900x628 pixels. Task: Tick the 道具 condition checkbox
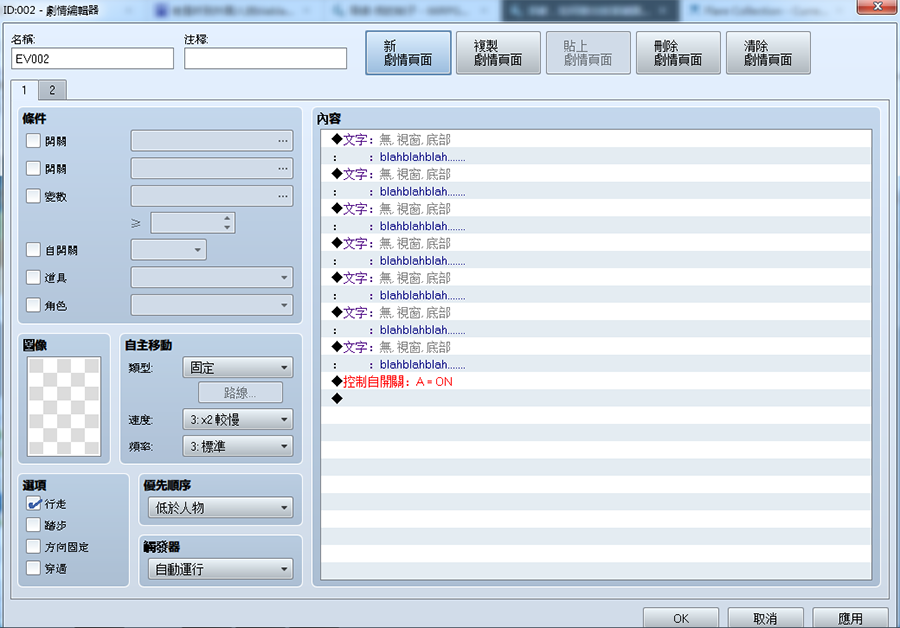pyautogui.click(x=33, y=277)
